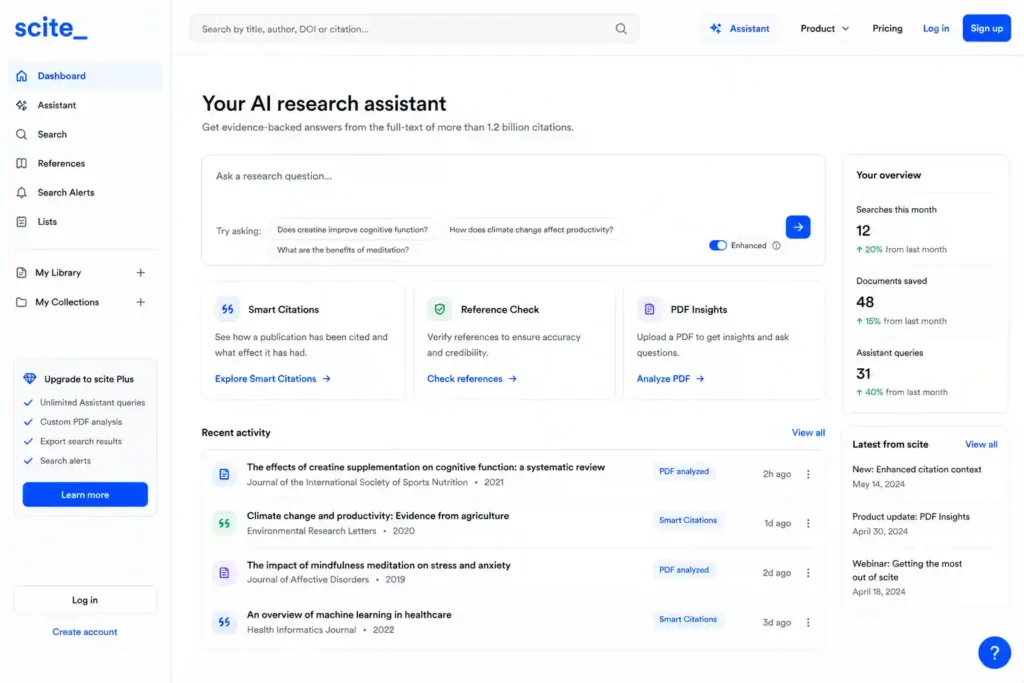View all recent activity

808,432
